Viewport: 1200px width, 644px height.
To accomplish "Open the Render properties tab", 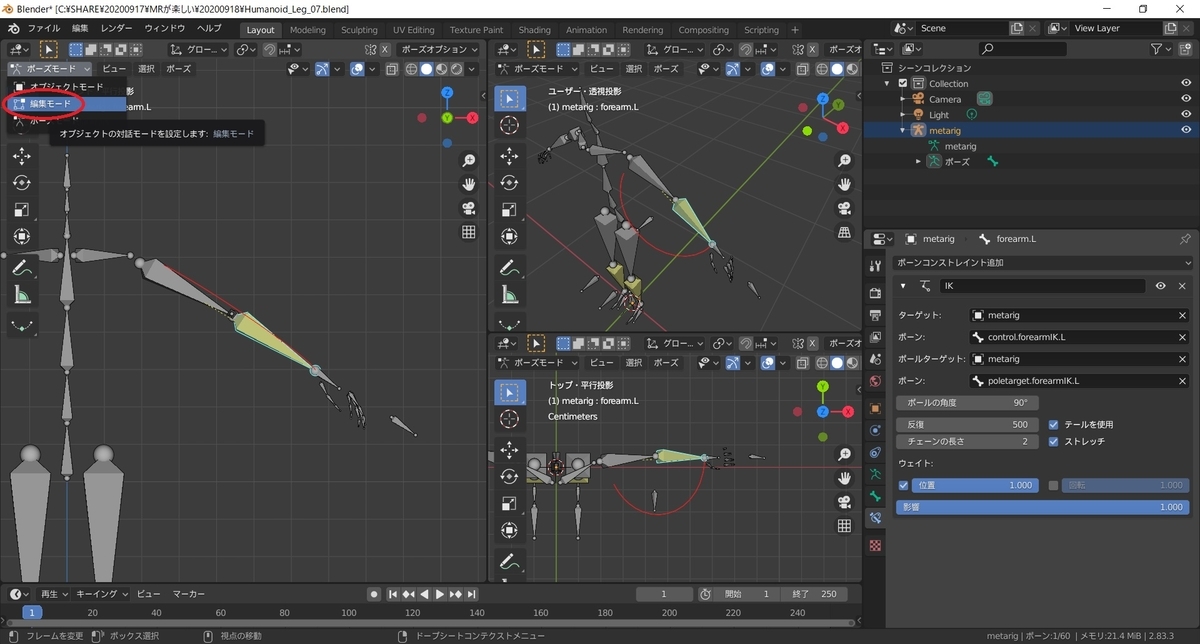I will coord(876,293).
